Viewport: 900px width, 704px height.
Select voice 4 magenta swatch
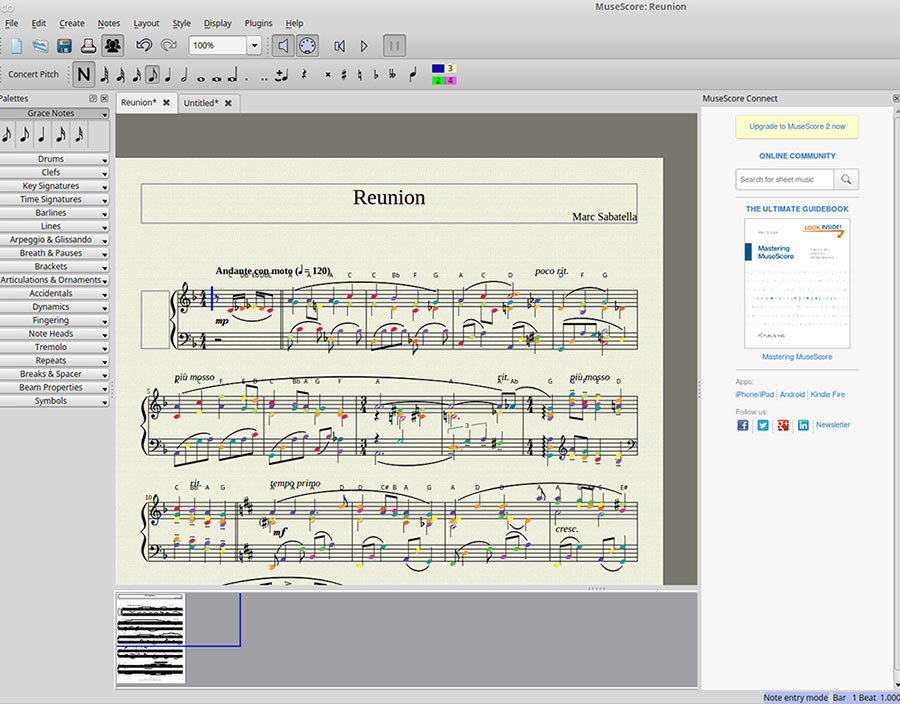tap(451, 80)
